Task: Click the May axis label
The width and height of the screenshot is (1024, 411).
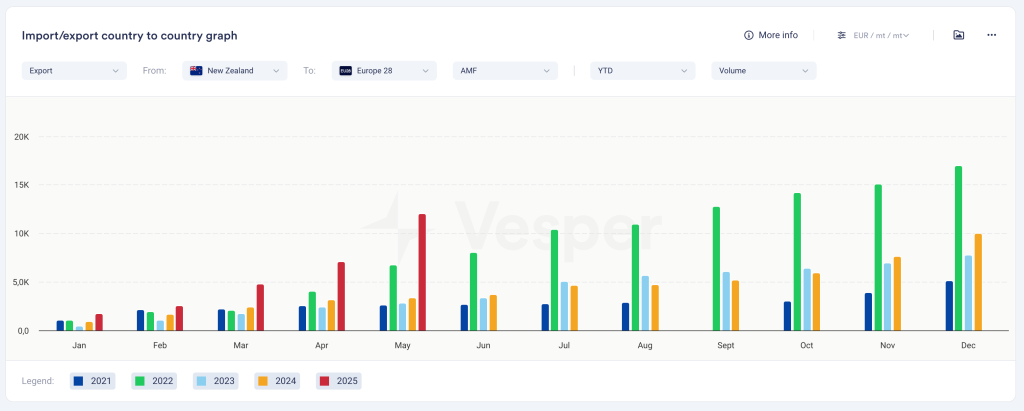Action: 403,346
